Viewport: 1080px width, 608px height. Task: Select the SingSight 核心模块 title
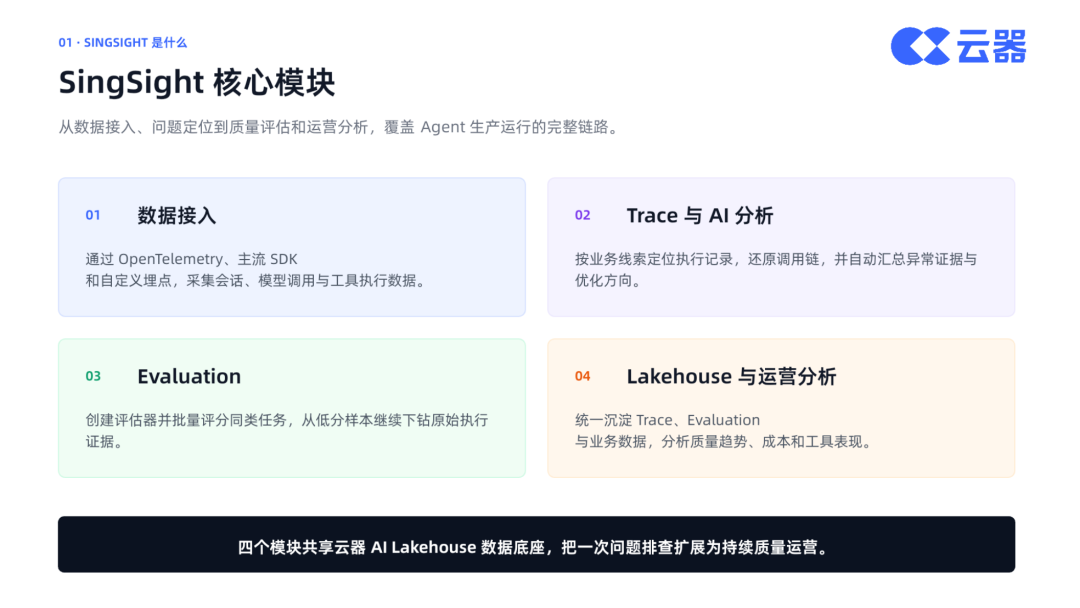tap(197, 83)
